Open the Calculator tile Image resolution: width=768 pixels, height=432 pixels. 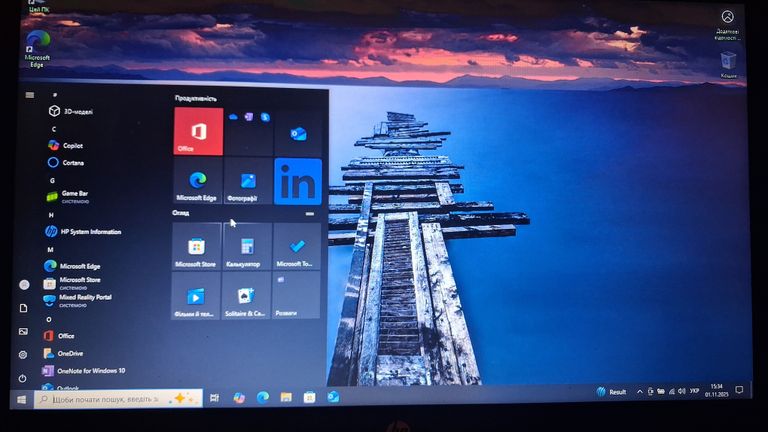click(247, 247)
